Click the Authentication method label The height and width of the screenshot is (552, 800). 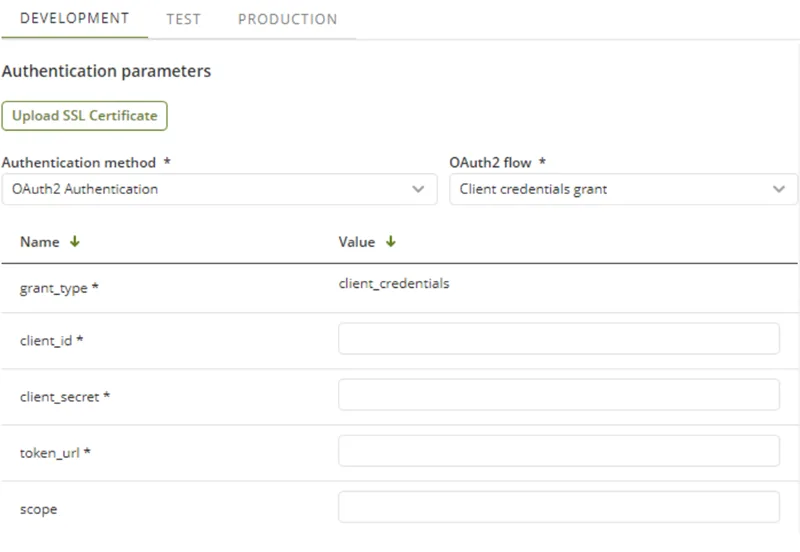tap(79, 163)
